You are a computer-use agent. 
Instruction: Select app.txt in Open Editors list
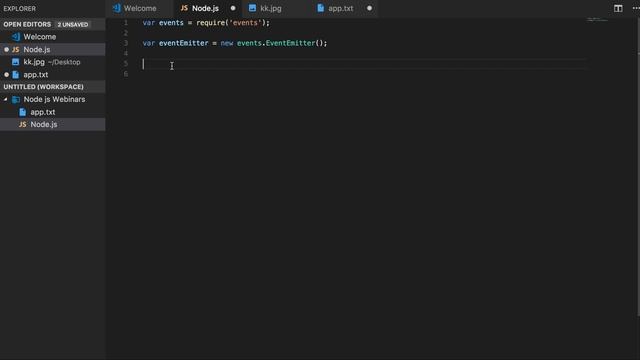53,75
